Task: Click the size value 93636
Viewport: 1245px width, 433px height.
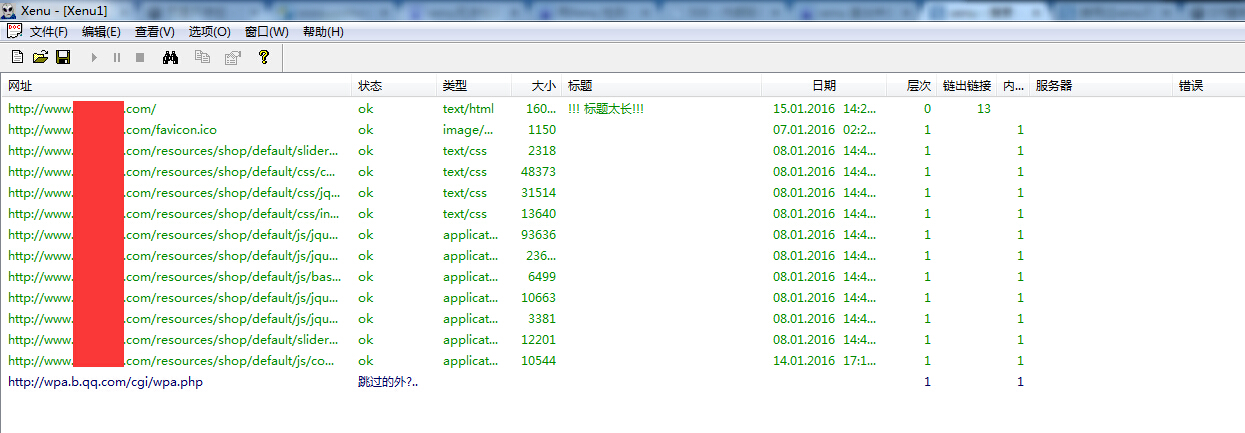Action: [x=539, y=235]
